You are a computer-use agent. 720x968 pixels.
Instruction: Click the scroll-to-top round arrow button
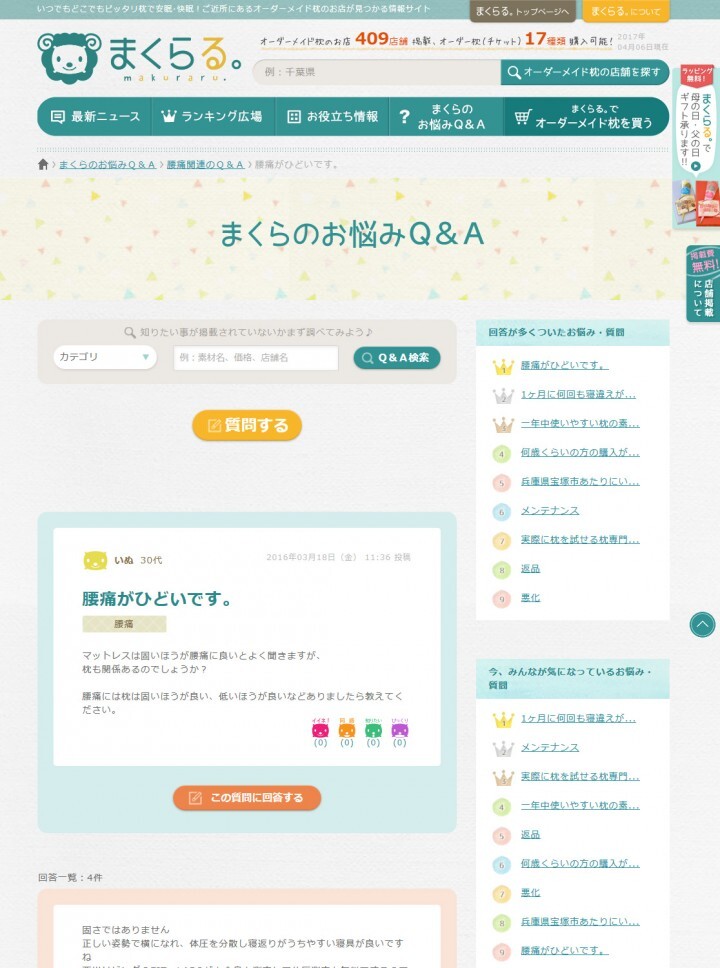702,624
